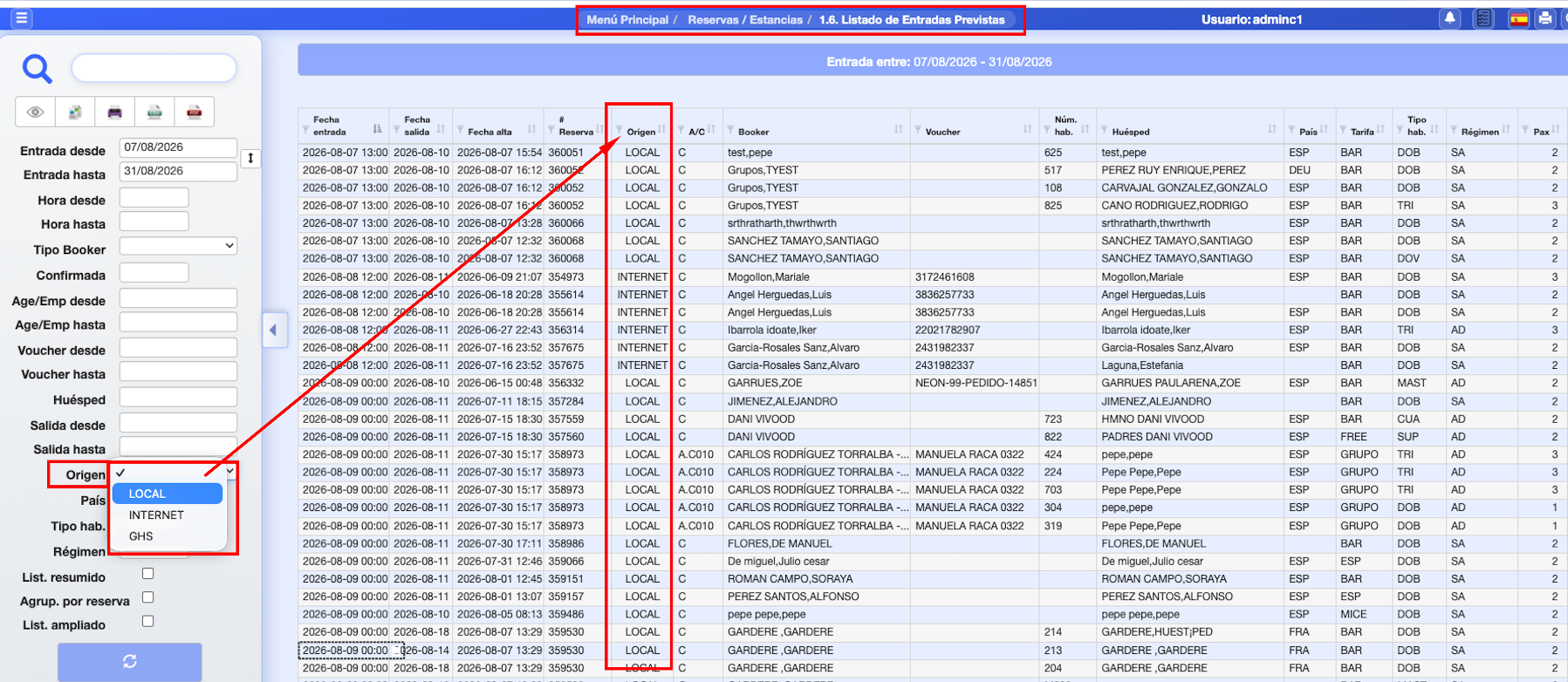Open Reservas / Estancias breadcrumb
This screenshot has height=682, width=1568.
point(745,20)
